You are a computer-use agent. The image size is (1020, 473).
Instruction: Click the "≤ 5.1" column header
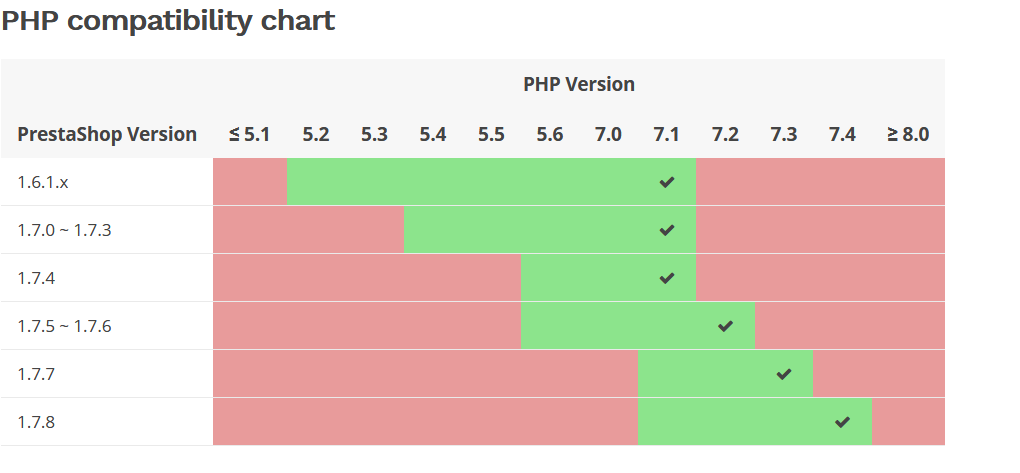[x=249, y=134]
